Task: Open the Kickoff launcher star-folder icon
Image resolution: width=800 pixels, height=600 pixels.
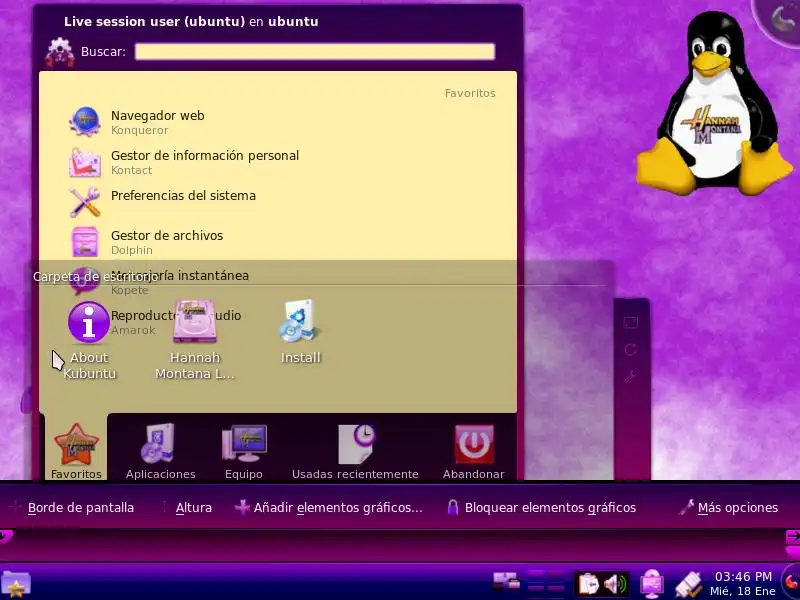Action: pyautogui.click(x=16, y=585)
